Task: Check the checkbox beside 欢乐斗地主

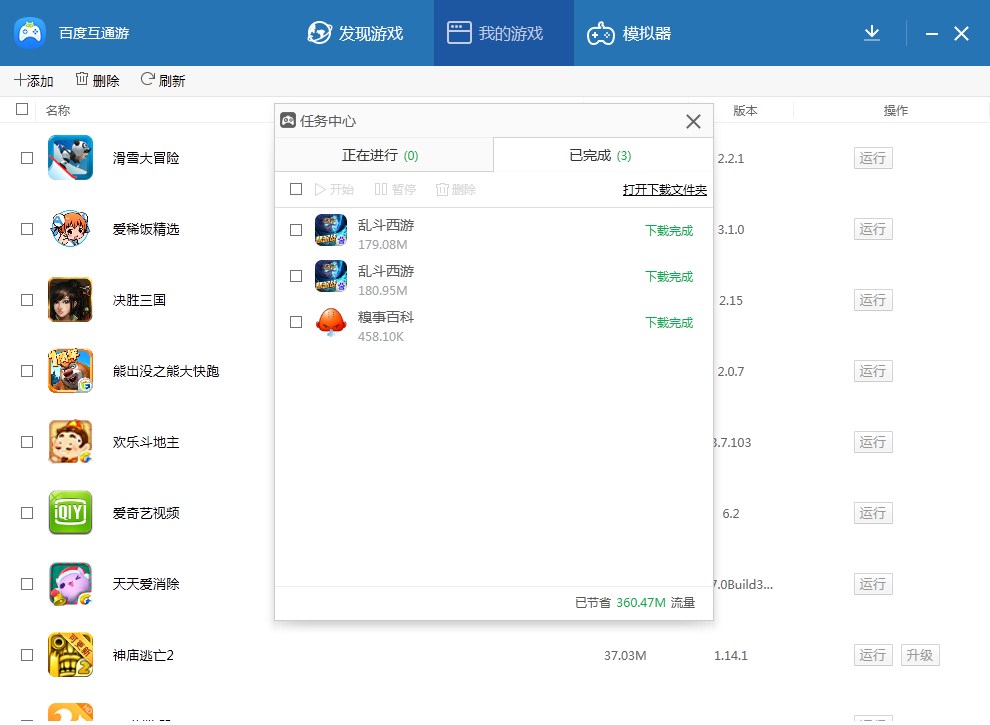Action: (27, 442)
